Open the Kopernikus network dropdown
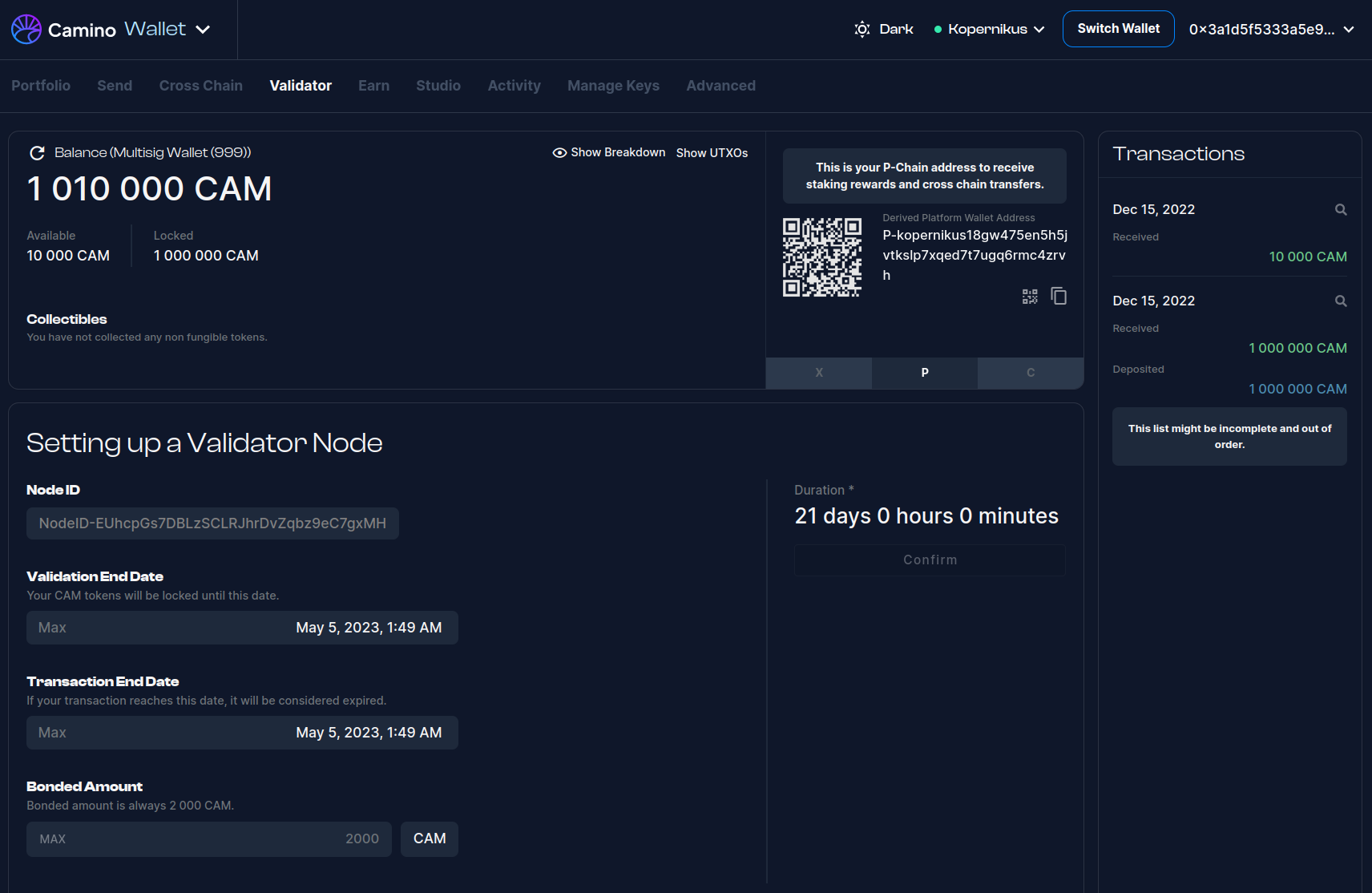The image size is (1372, 893). pos(990,30)
